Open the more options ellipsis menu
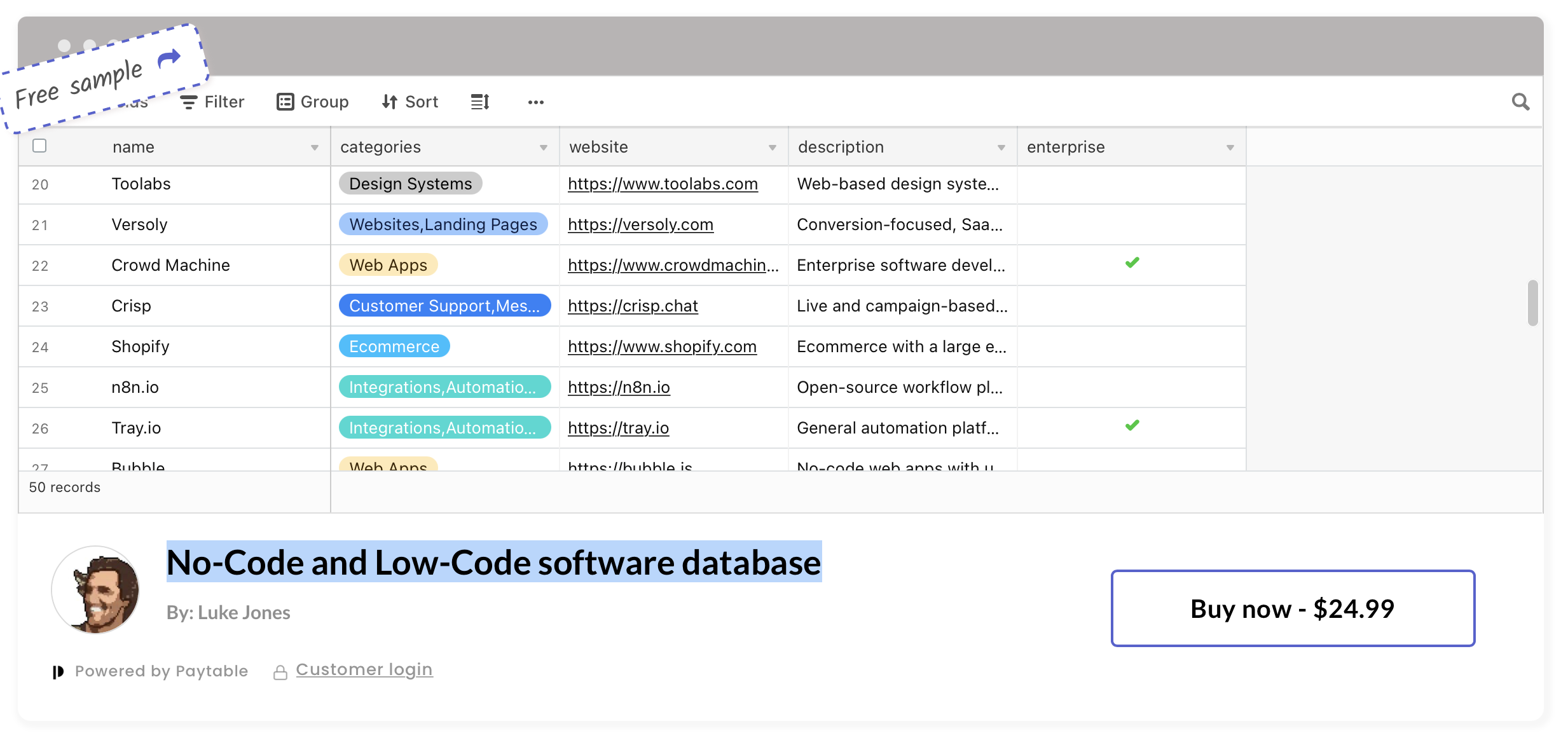The height and width of the screenshot is (745, 1568). [535, 102]
